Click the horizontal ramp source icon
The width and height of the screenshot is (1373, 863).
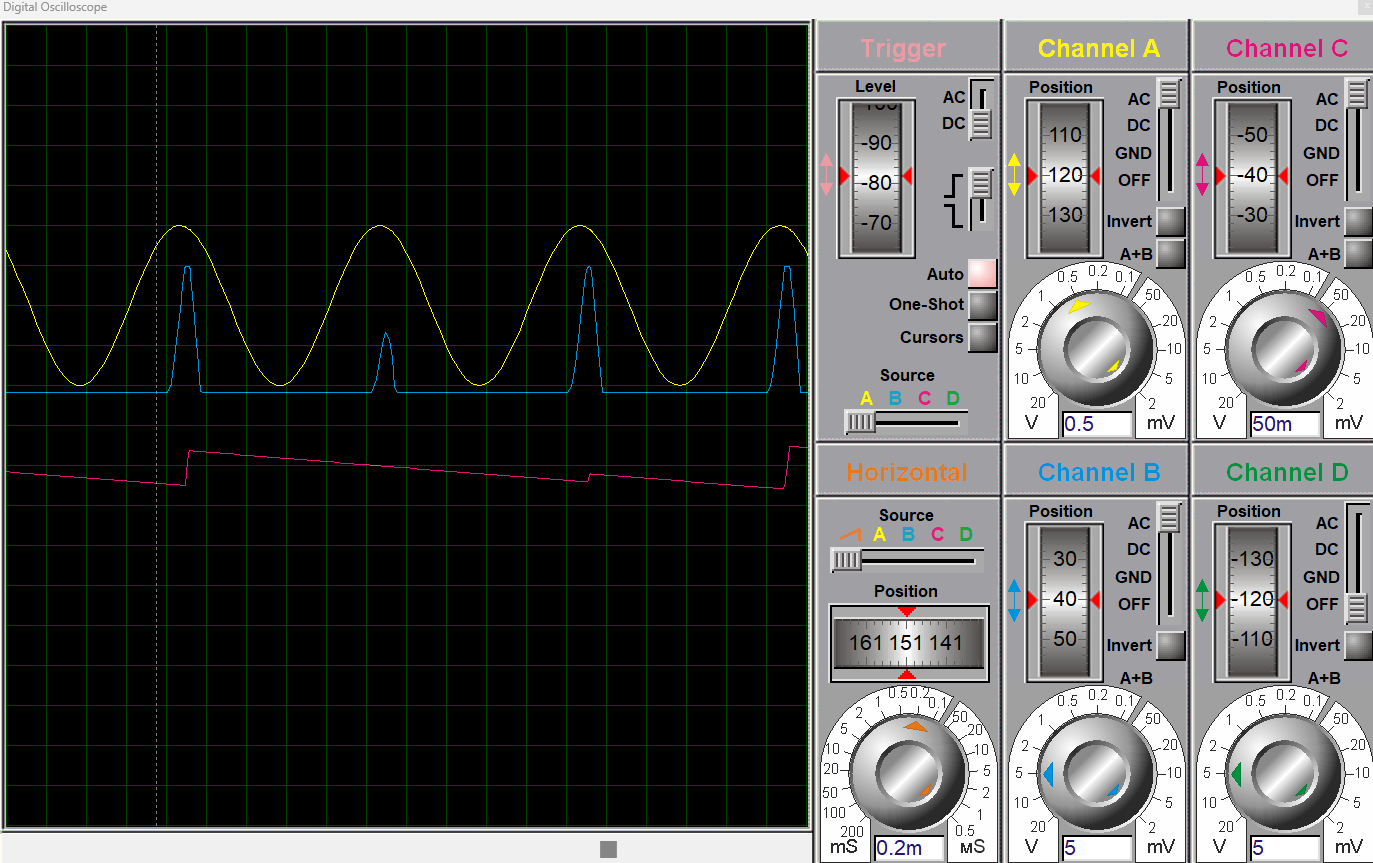pos(850,535)
